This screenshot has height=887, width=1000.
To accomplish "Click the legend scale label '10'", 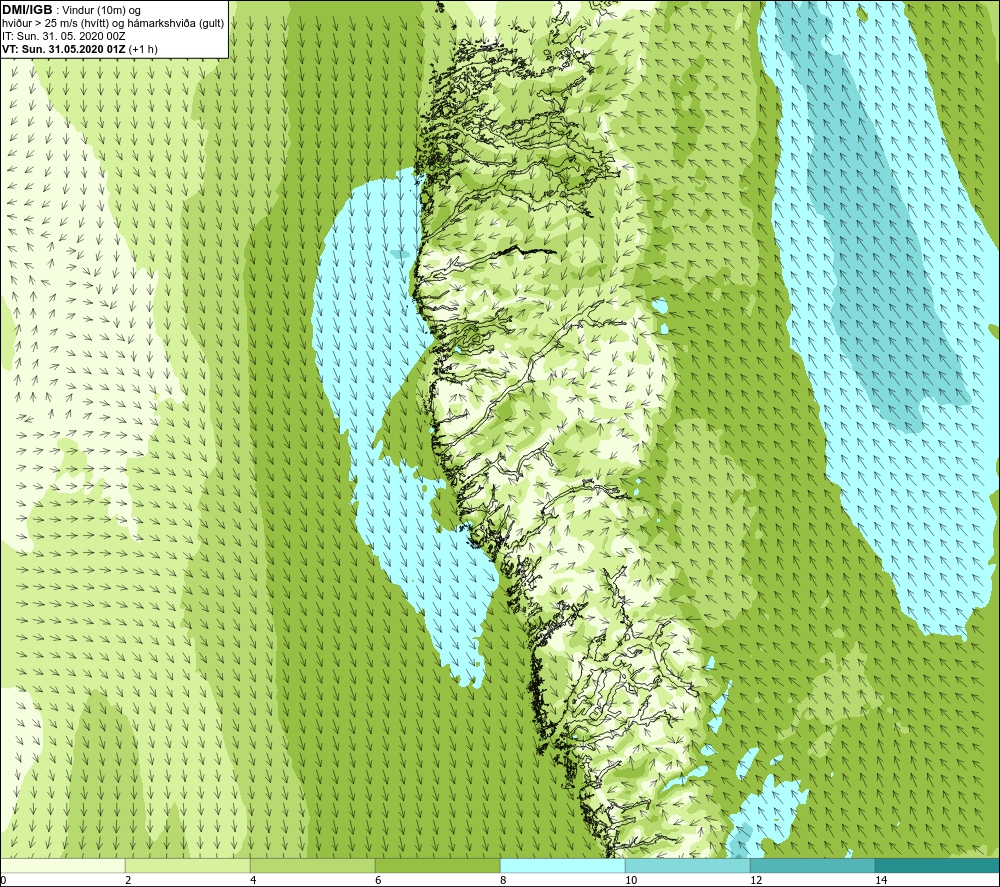I will pyautogui.click(x=631, y=880).
